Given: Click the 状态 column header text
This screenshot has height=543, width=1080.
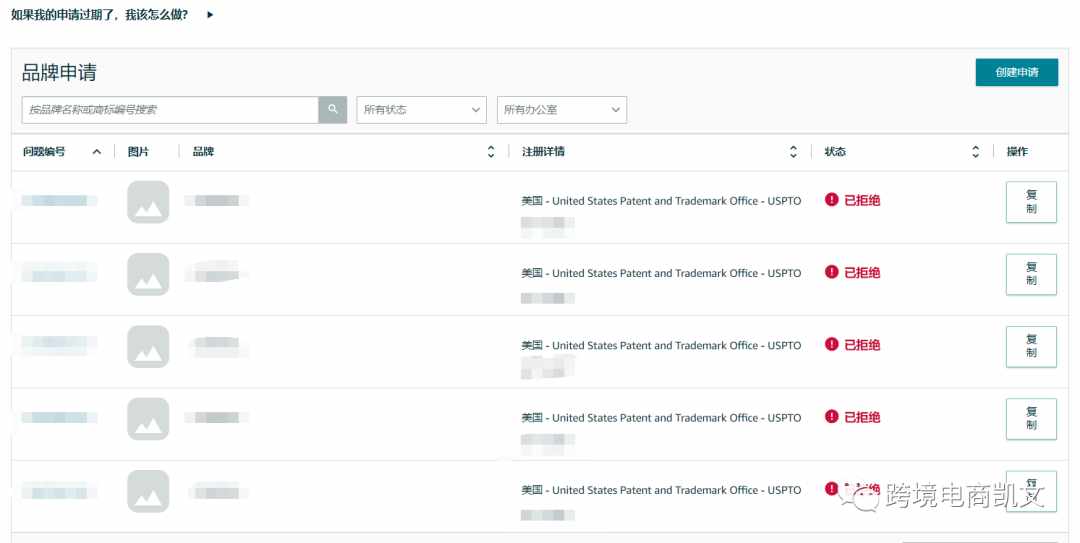Looking at the screenshot, I should pos(835,152).
